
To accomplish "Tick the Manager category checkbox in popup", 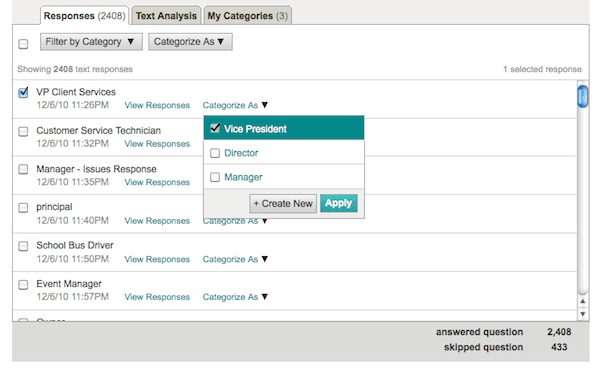I will click(215, 177).
